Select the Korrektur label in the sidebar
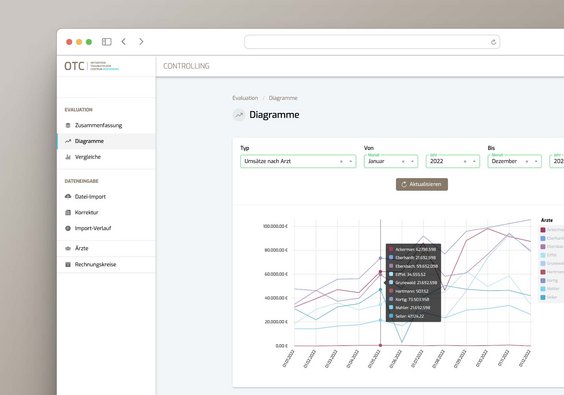 [87, 212]
